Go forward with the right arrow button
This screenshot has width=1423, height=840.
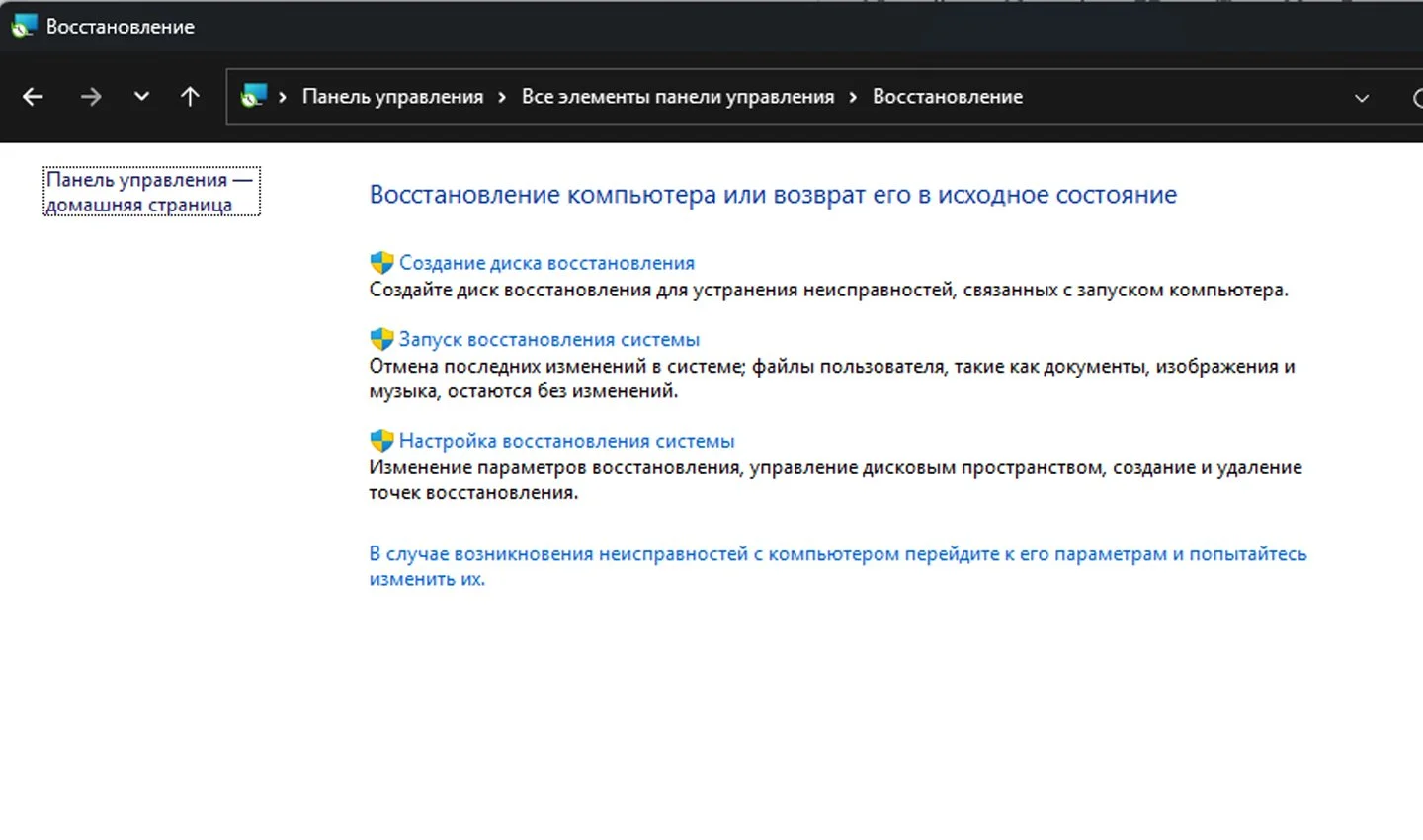pyautogui.click(x=91, y=97)
